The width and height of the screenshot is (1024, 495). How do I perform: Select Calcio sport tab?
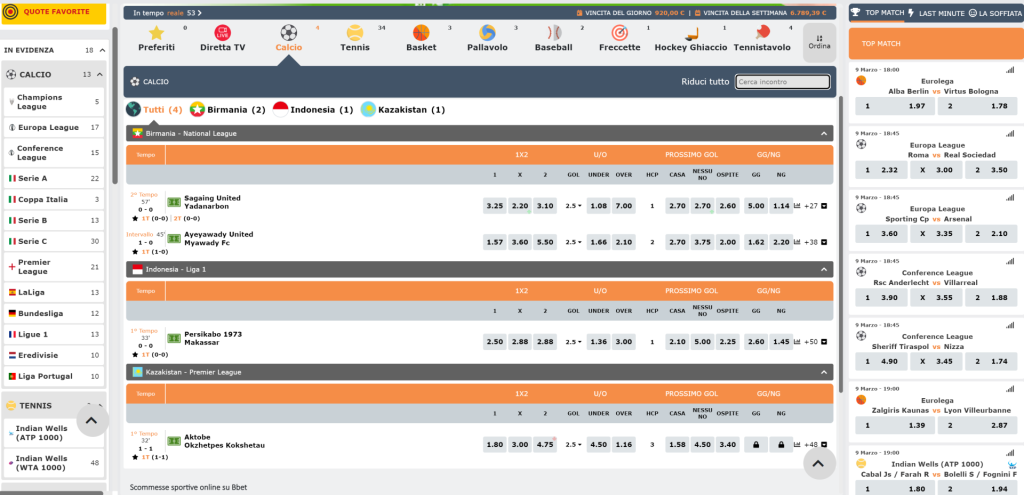289,38
